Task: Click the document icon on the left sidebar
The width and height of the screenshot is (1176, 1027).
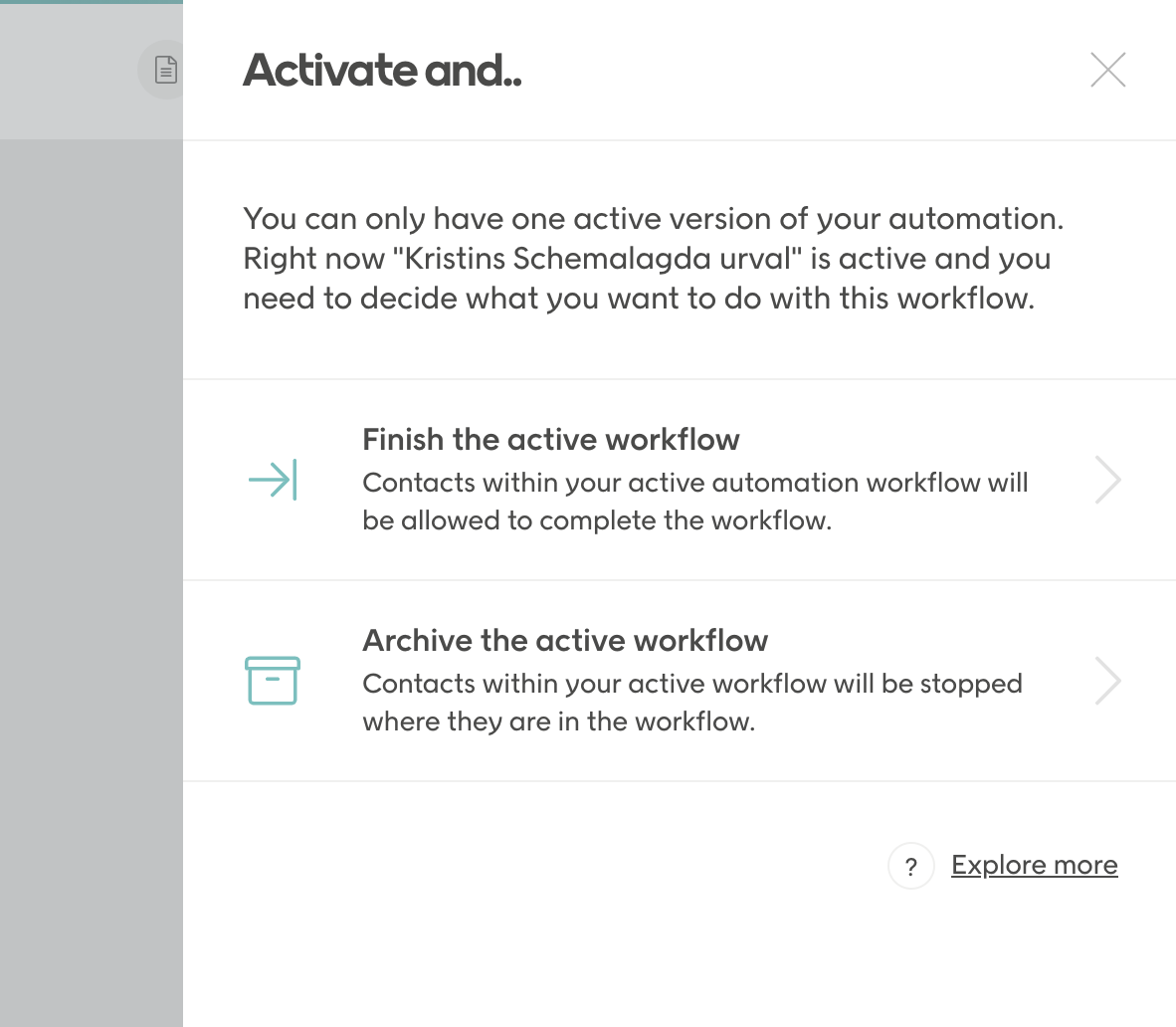Action: (x=164, y=70)
